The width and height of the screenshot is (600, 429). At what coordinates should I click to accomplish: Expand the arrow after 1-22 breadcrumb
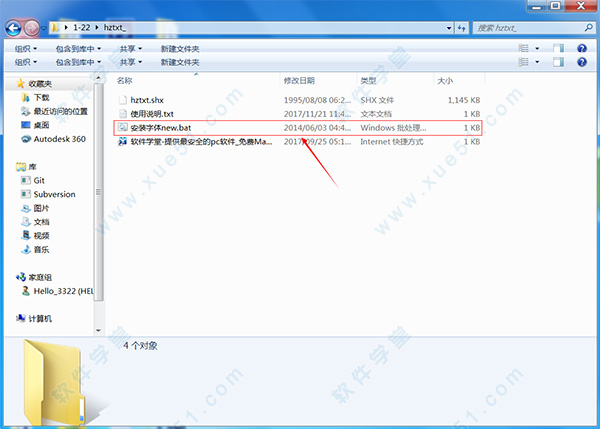96,28
